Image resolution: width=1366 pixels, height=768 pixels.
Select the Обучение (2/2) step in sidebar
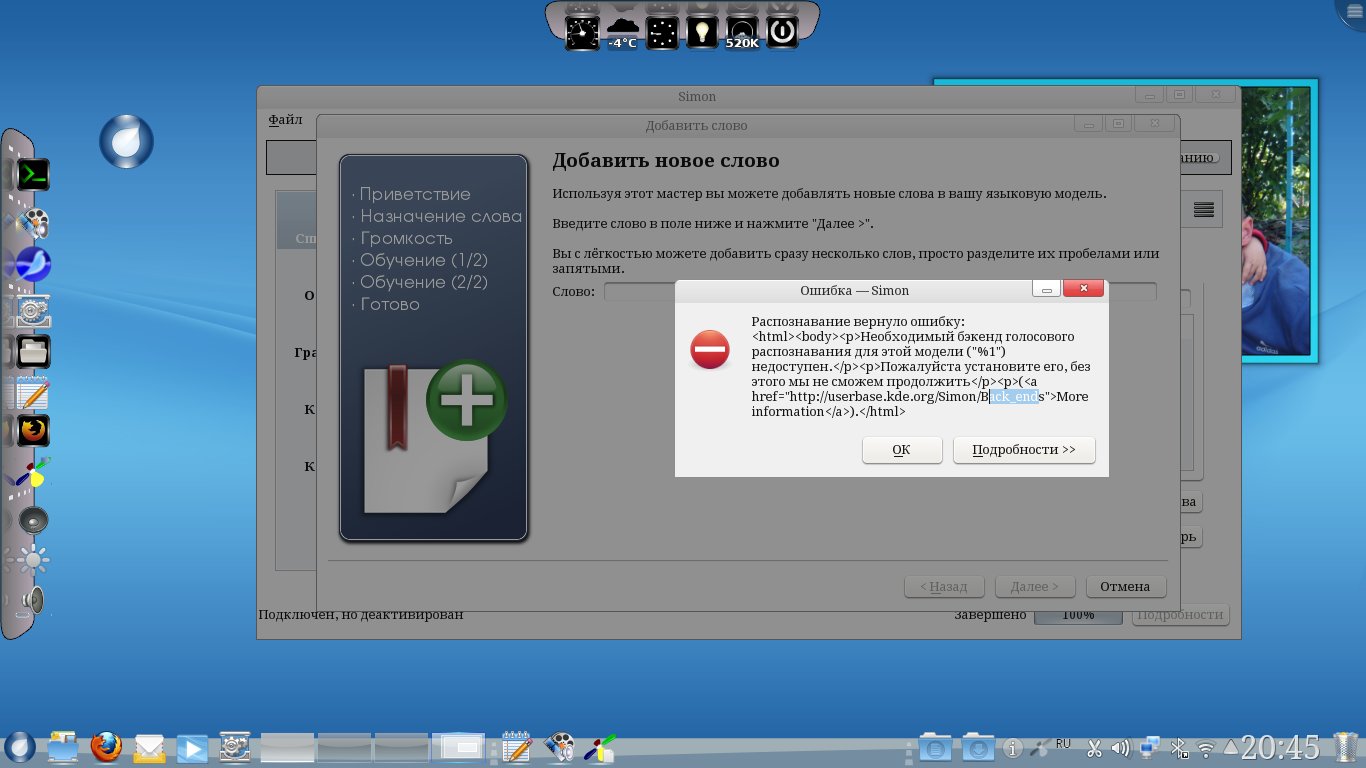pos(424,282)
